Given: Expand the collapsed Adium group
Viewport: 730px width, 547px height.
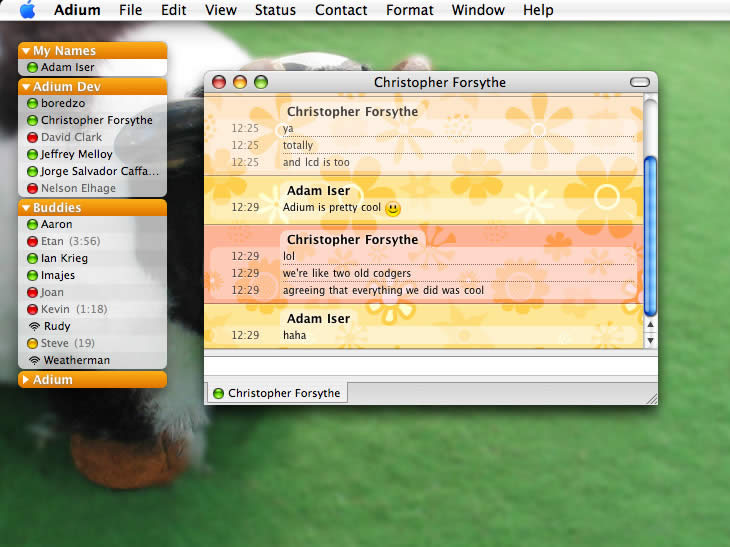Looking at the screenshot, I should click(26, 380).
